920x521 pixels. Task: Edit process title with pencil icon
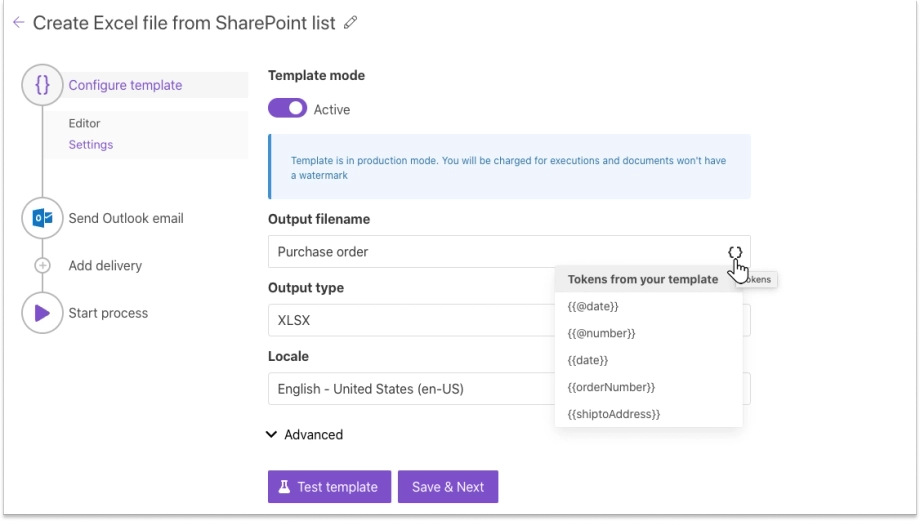click(350, 23)
